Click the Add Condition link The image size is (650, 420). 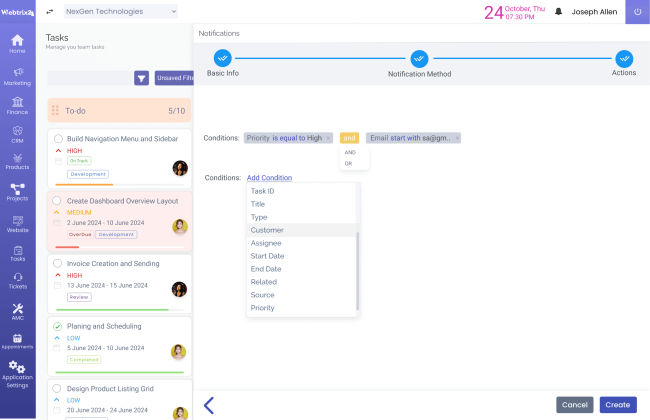pos(269,177)
